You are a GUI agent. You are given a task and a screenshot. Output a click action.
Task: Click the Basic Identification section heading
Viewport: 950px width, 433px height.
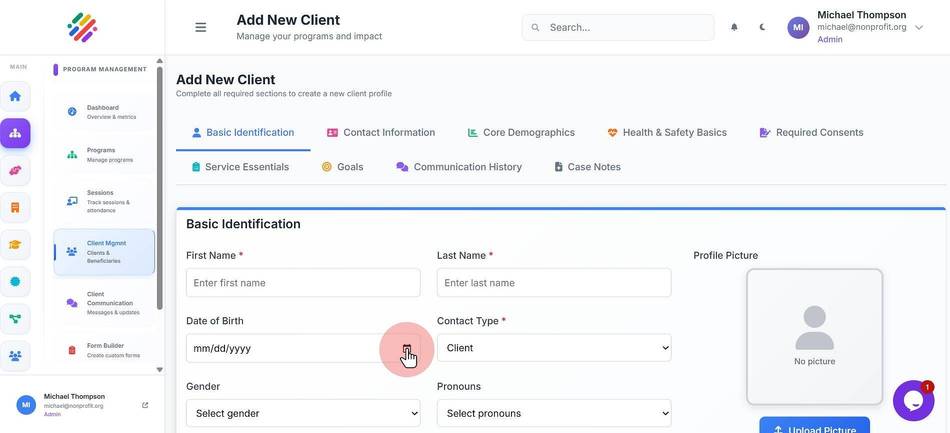click(243, 224)
